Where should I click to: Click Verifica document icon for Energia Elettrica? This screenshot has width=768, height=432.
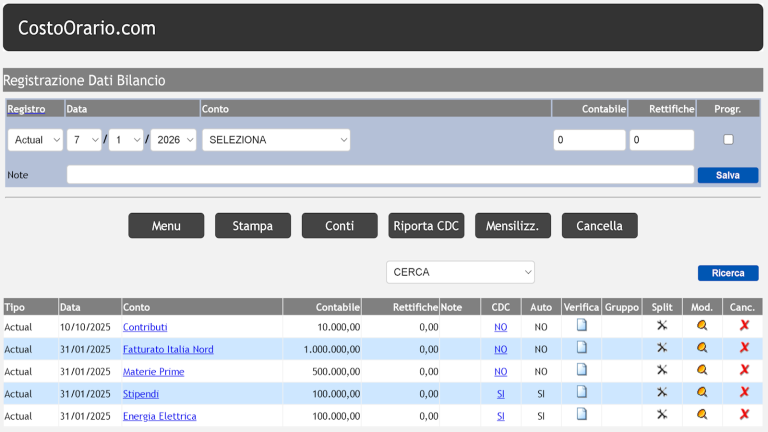(x=581, y=415)
